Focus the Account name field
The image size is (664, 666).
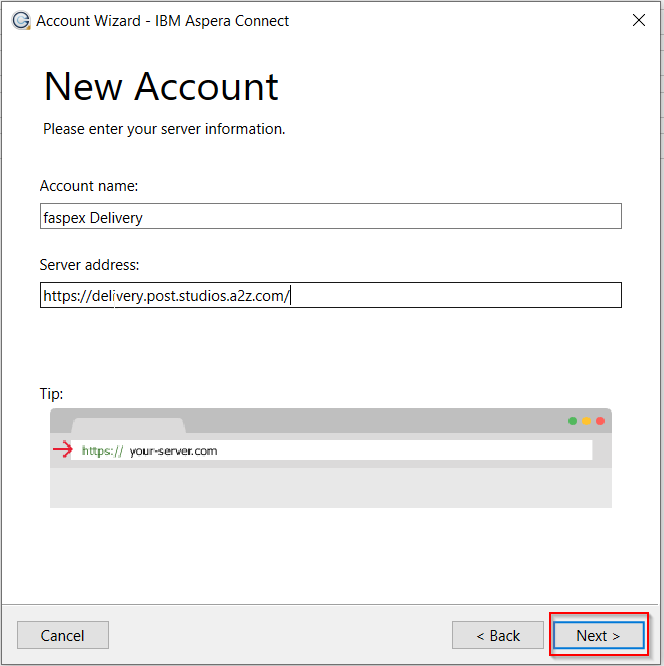[331, 216]
